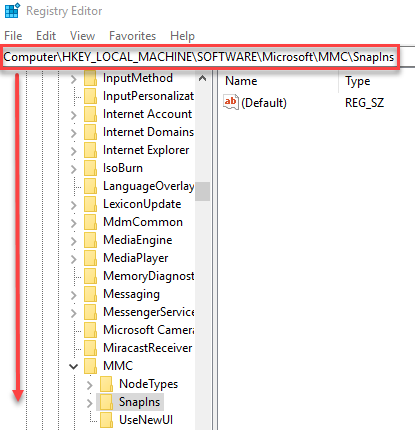Select the MMC key label
Viewport: 415px width, 430px height.
(118, 366)
